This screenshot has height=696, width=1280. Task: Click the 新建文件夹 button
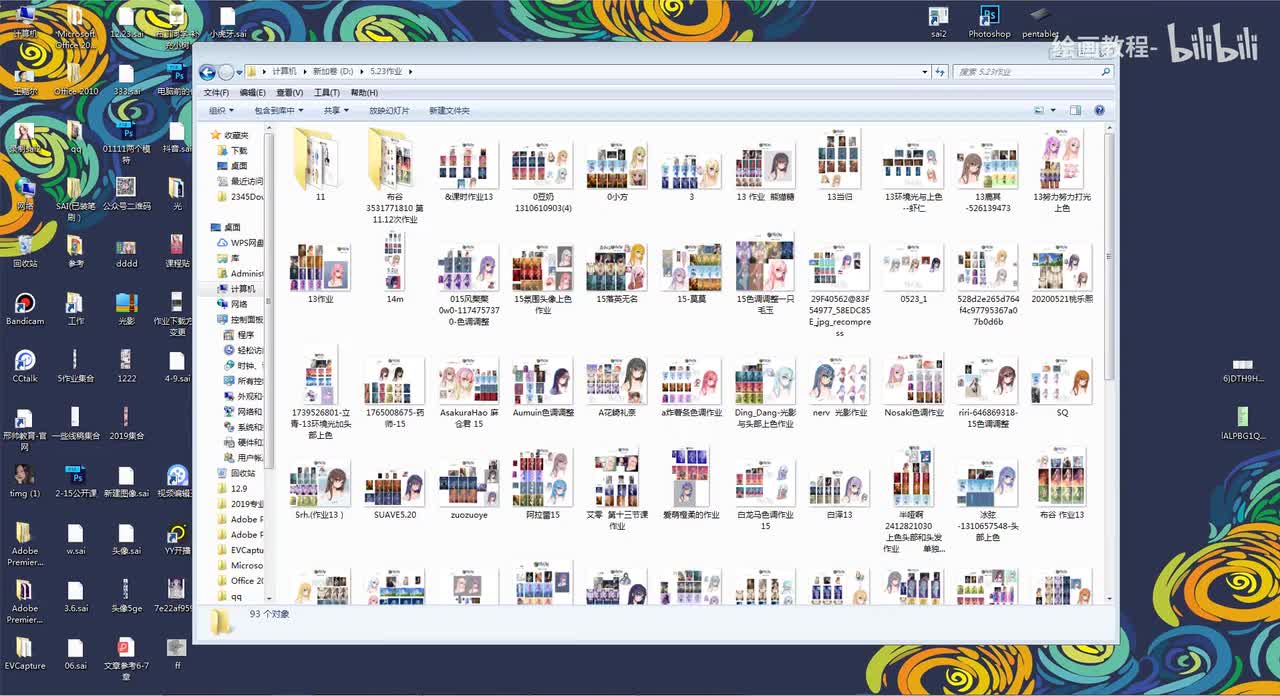point(449,110)
